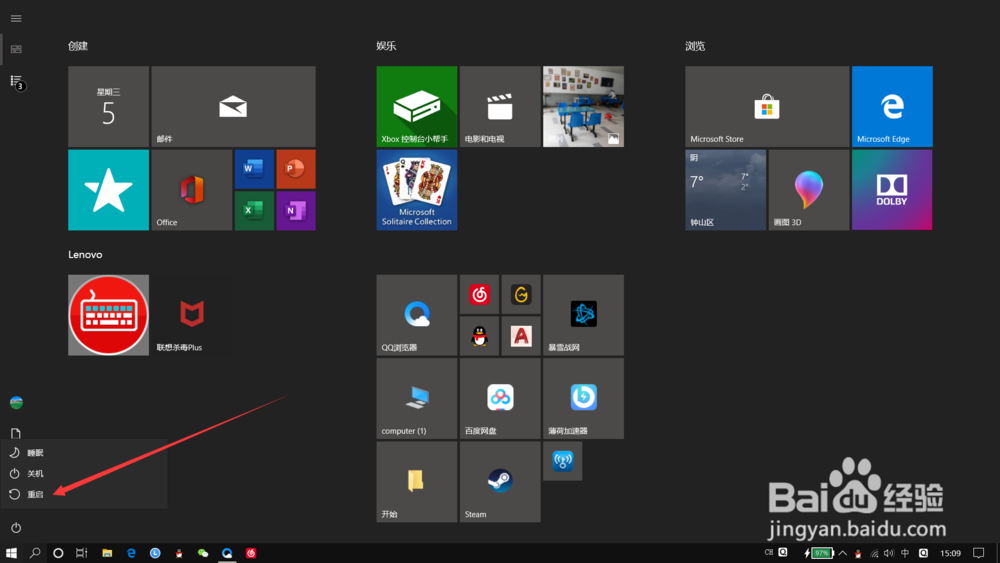Open NetEase Cloud Music from the taskbar
This screenshot has height=563, width=1000.
pos(251,553)
